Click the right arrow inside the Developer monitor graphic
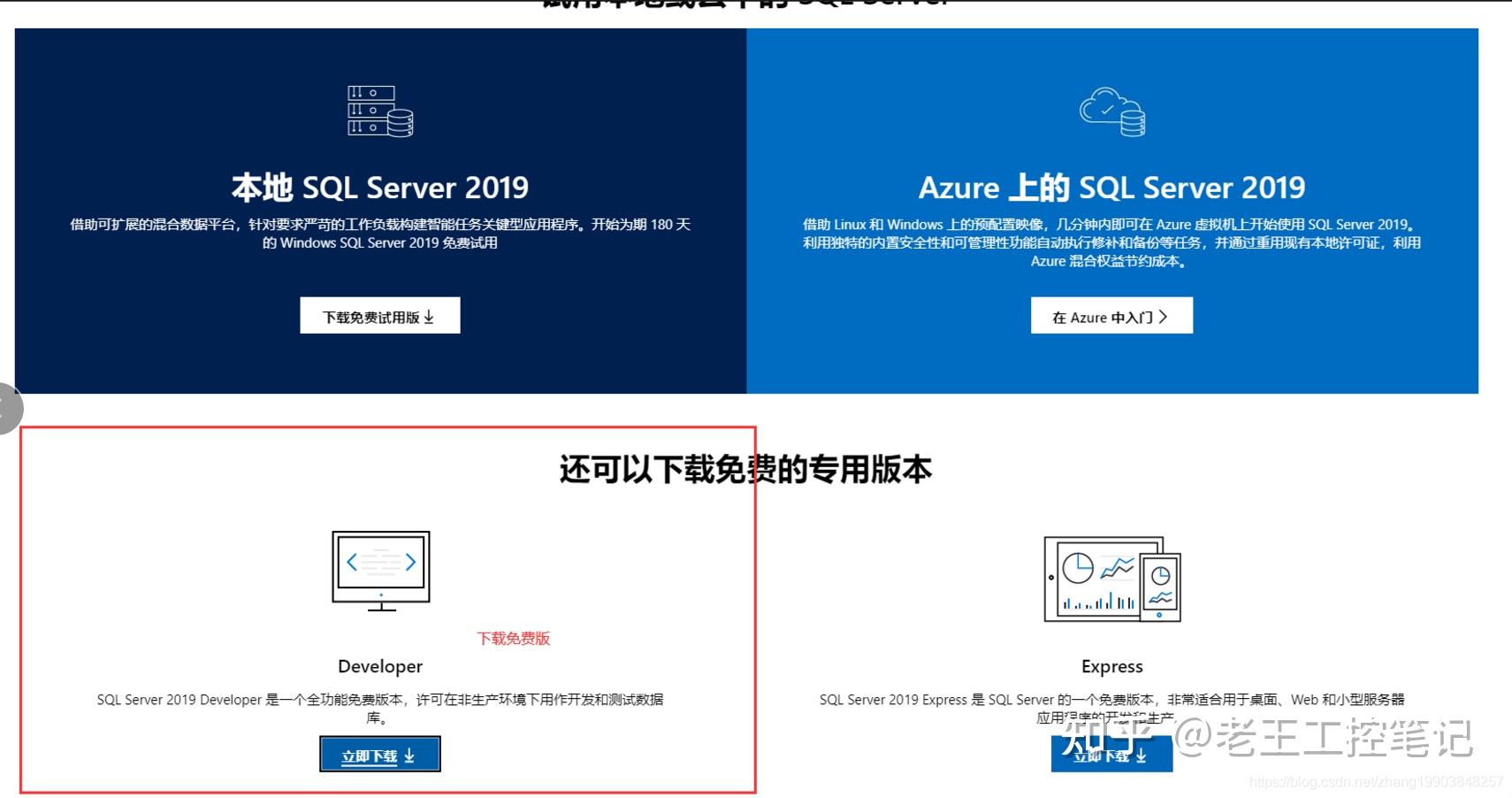Screen dimensions: 1512x798 coord(410,561)
